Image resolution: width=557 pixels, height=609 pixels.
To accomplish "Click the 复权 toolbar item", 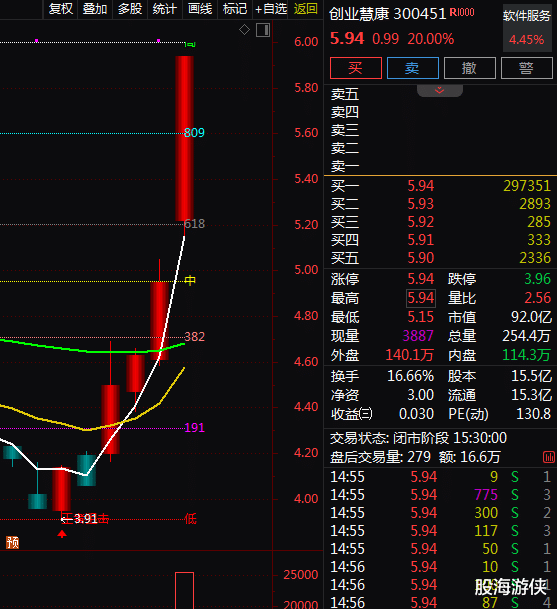I will tap(60, 9).
